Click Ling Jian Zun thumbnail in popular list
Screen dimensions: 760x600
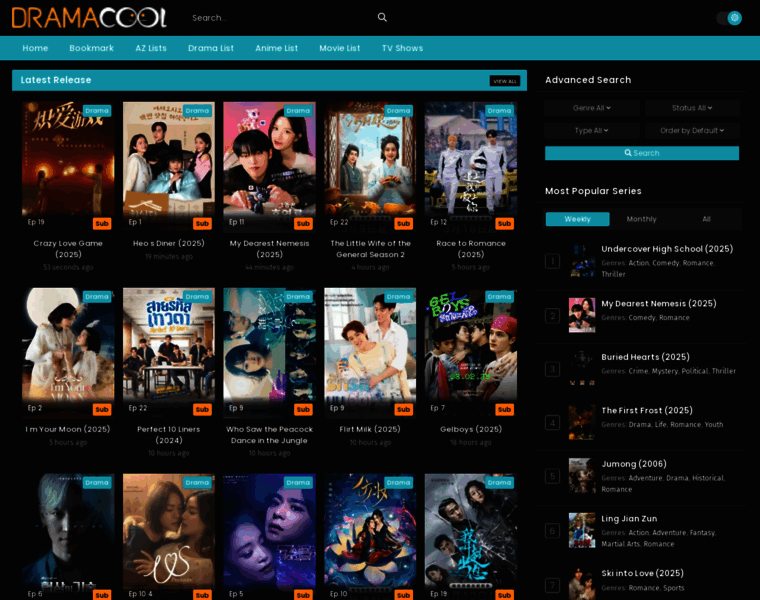click(582, 530)
